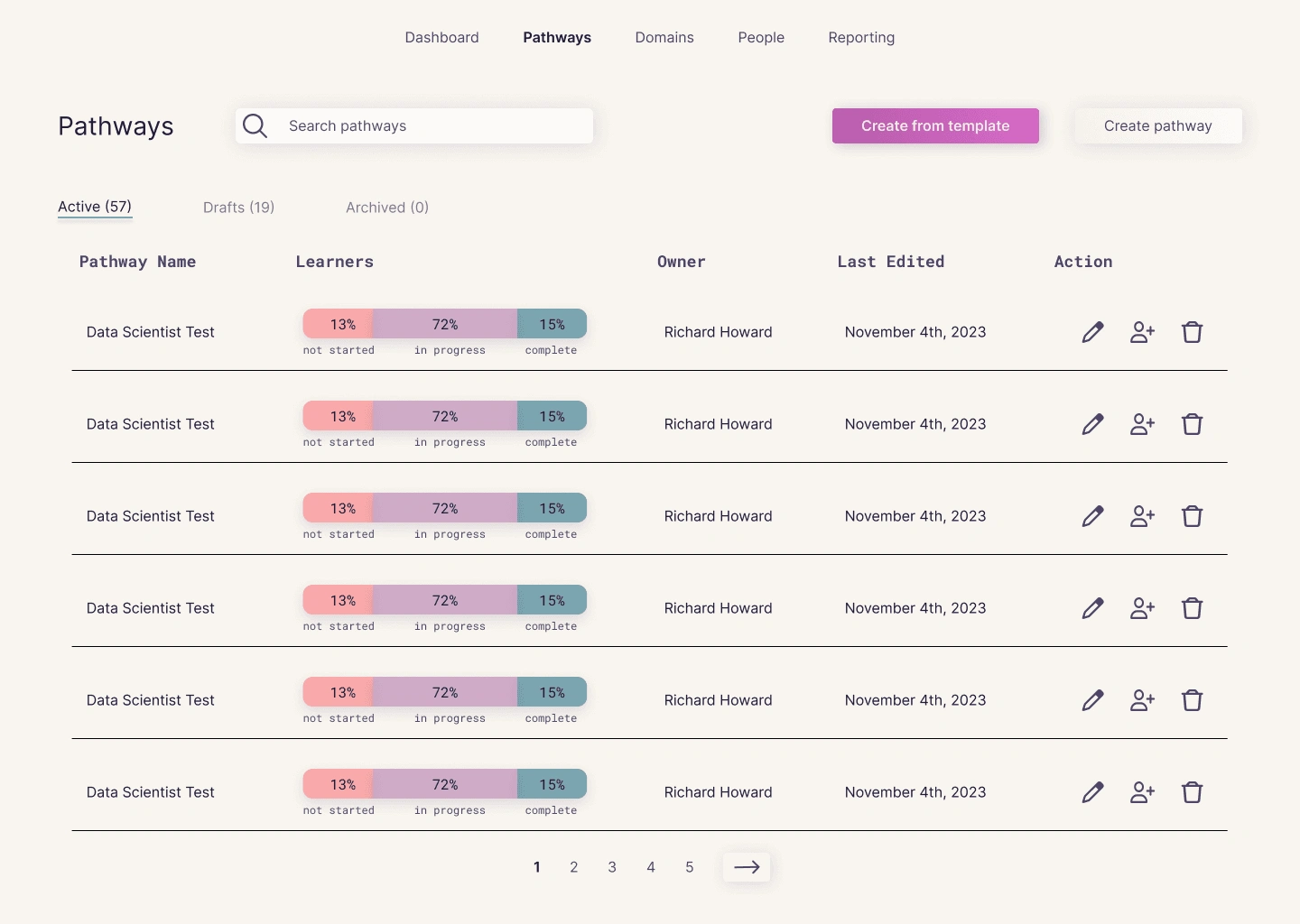
Task: Click the add-user icon in the fifth row
Action: 1142,700
